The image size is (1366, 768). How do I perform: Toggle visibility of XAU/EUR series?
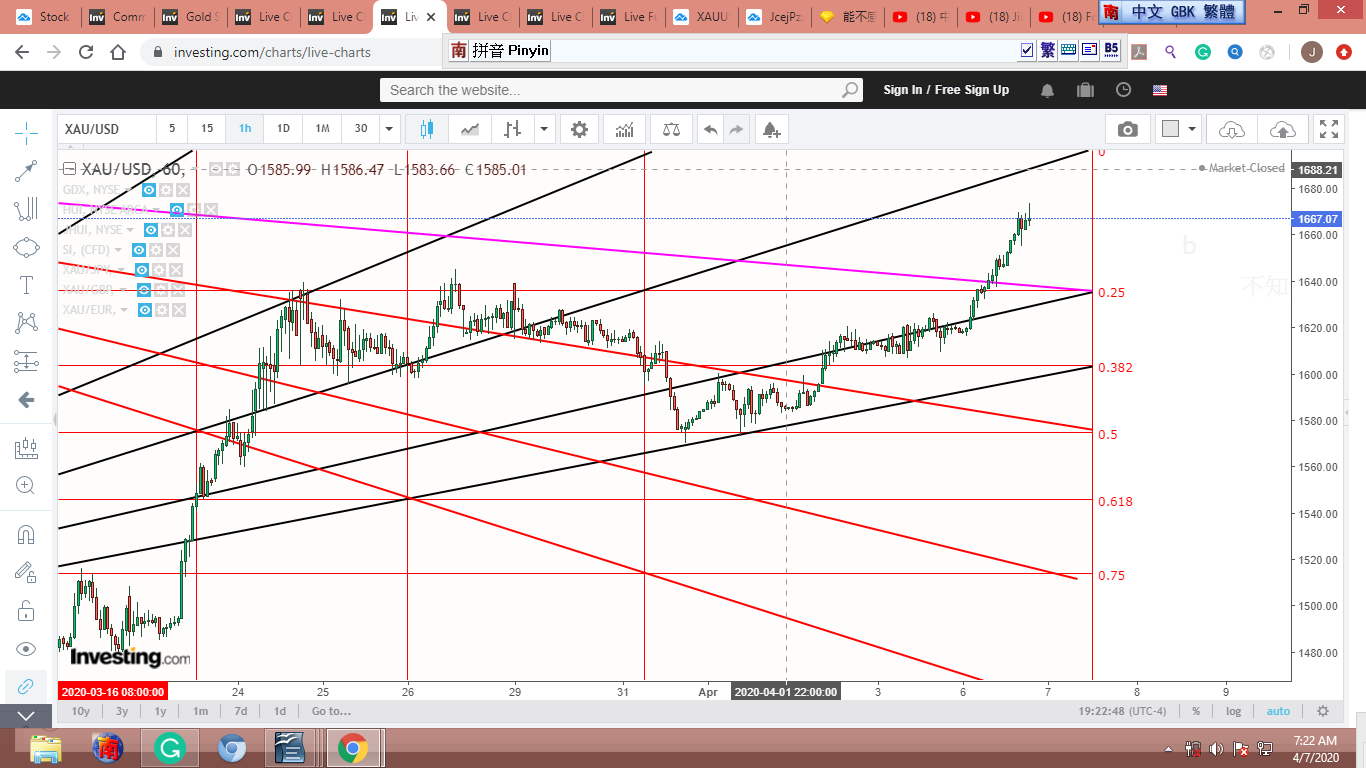click(x=145, y=310)
